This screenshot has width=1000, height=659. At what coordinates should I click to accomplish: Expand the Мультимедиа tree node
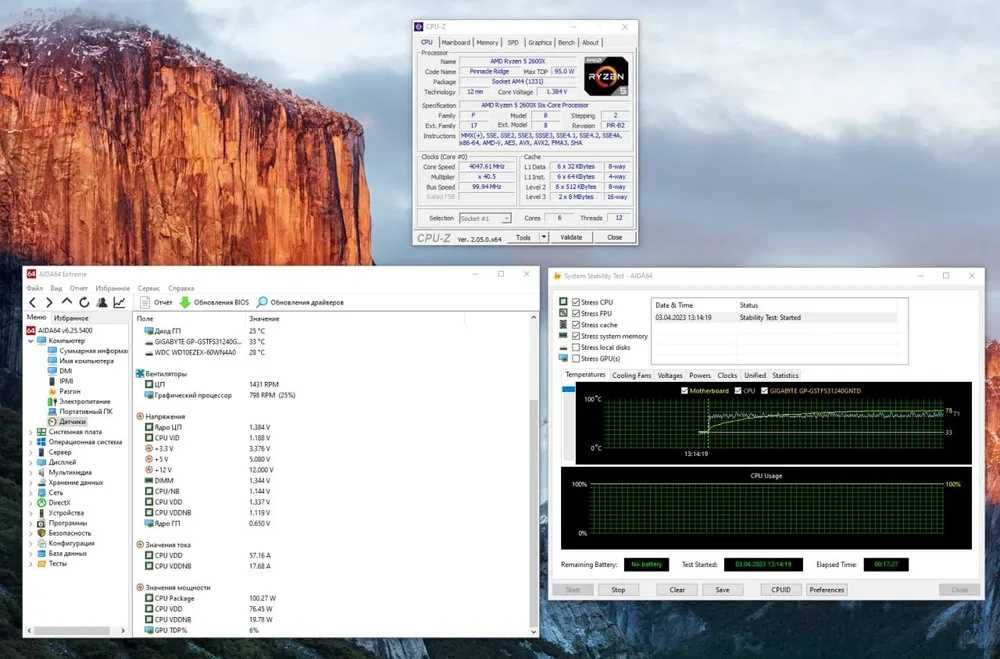coord(31,473)
